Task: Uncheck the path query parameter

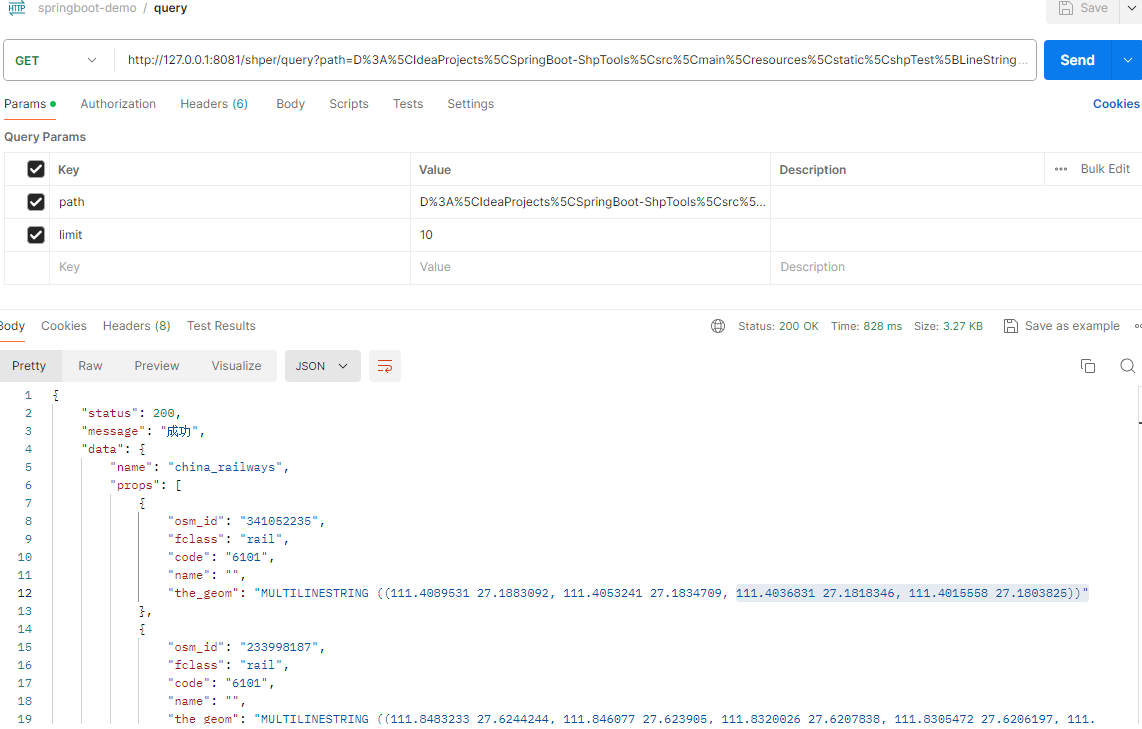Action: (34, 202)
